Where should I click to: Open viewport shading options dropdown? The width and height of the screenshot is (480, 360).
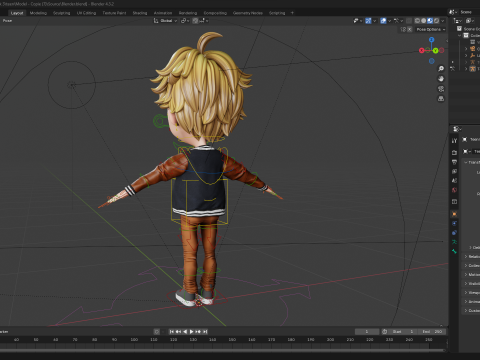tap(443, 21)
